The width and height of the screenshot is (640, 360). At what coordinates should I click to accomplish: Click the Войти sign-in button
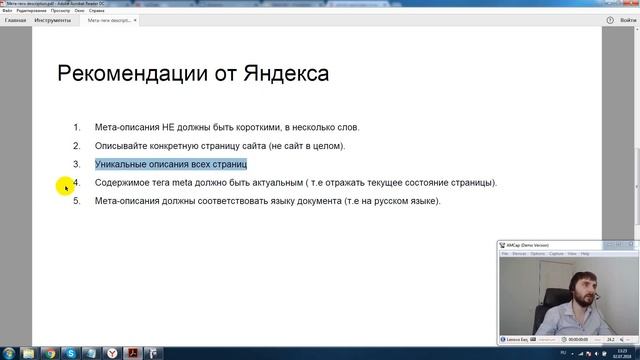coord(628,20)
